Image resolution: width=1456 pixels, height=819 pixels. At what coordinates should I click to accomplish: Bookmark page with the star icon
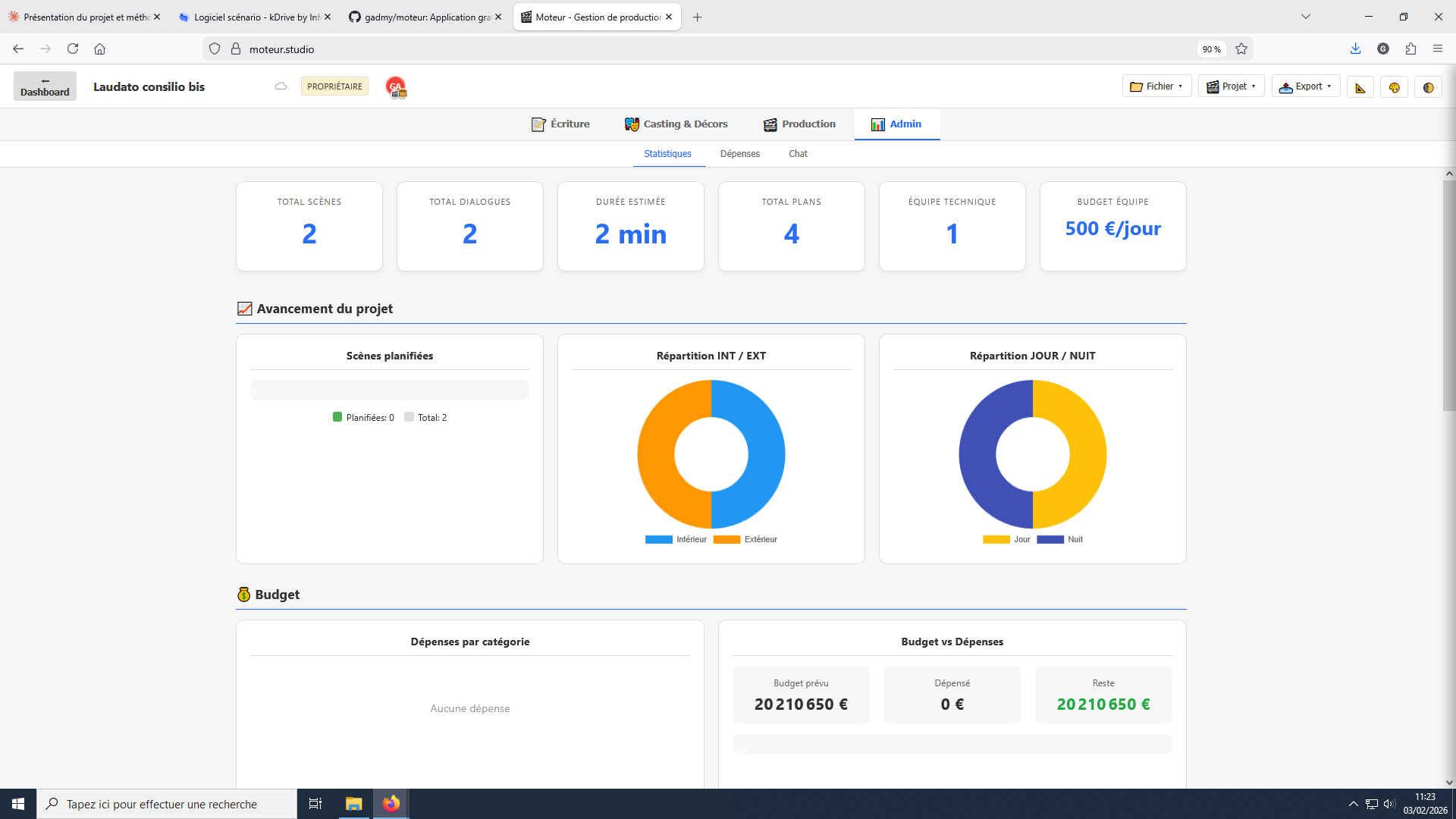point(1241,49)
